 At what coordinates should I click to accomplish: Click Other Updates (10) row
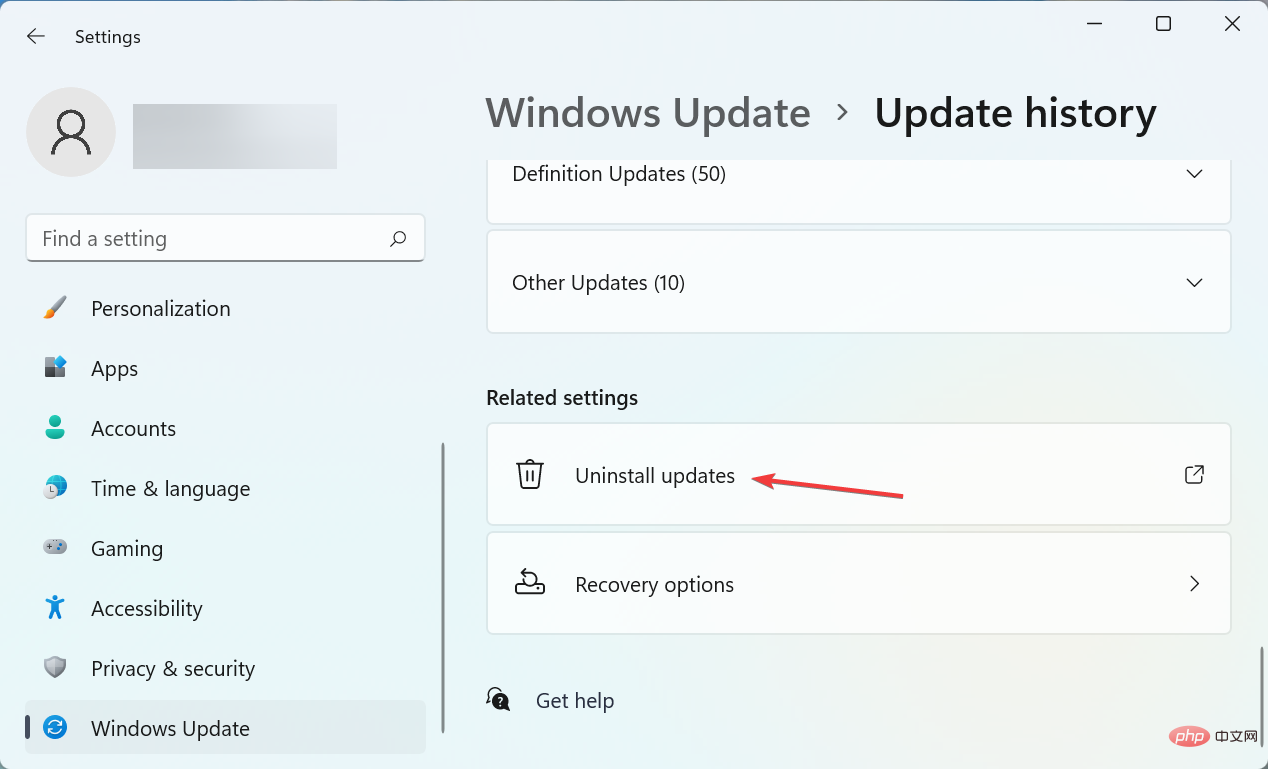point(858,283)
